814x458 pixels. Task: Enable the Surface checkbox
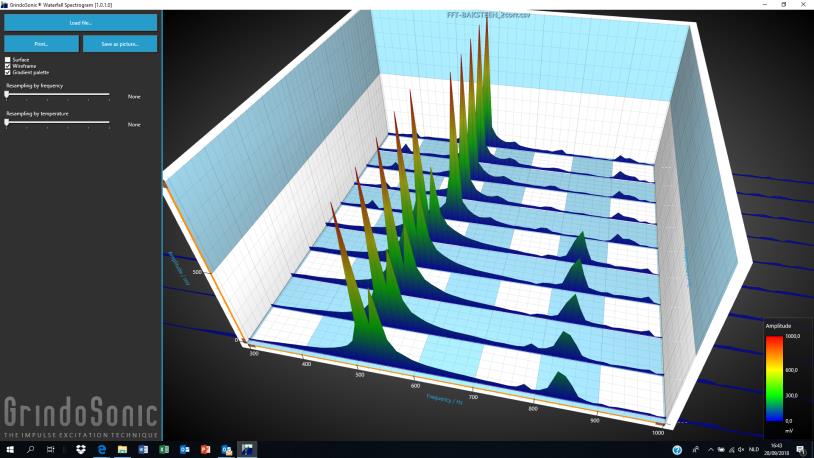(8, 60)
